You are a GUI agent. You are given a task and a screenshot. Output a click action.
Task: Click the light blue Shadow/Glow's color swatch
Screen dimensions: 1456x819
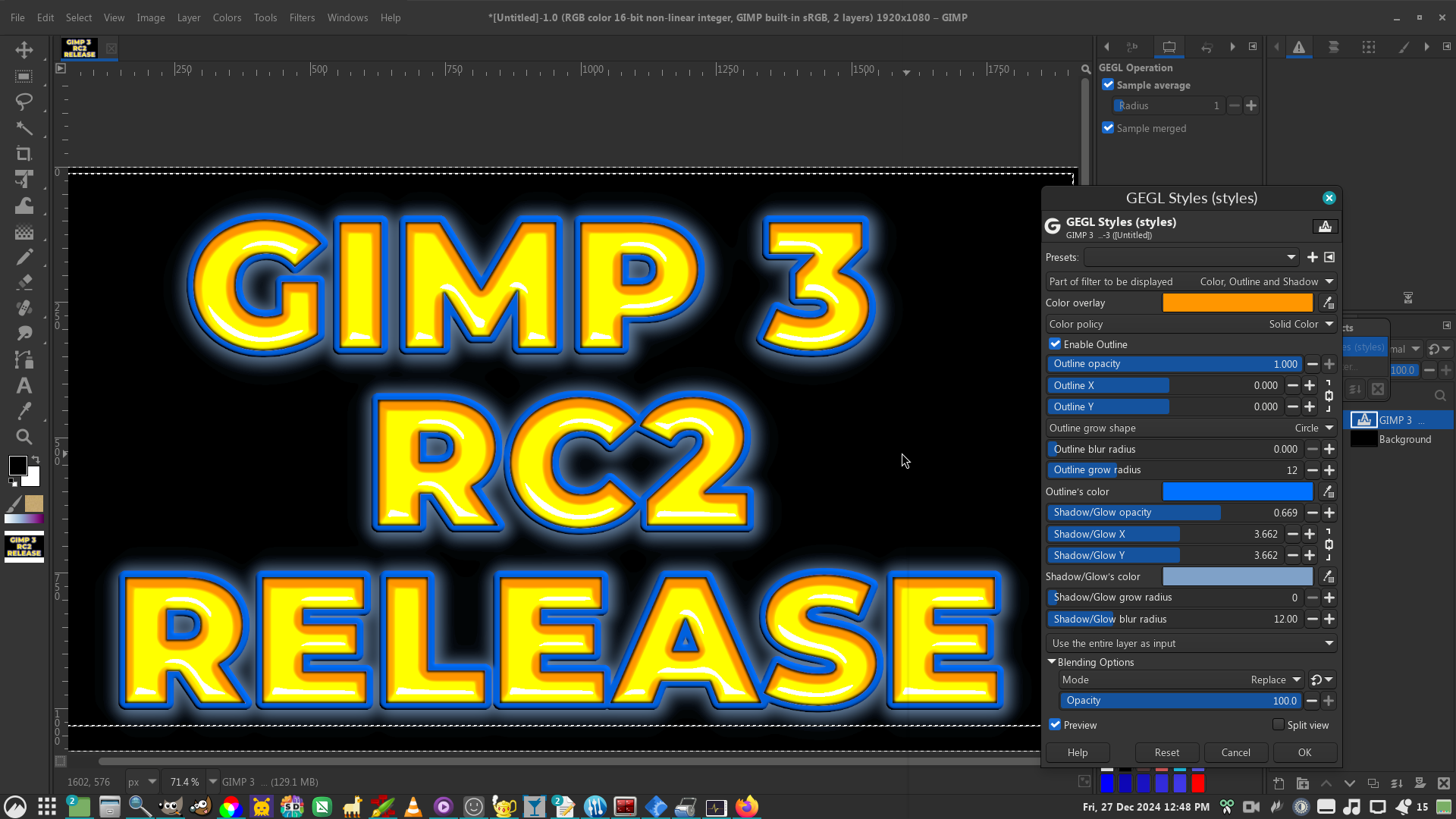point(1238,576)
